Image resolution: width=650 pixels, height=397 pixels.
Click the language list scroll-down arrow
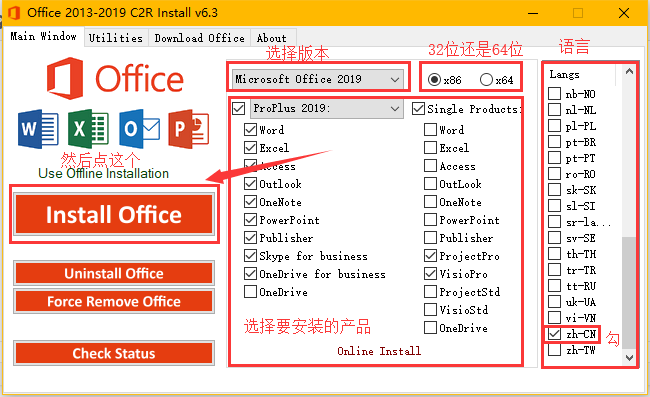click(x=629, y=357)
